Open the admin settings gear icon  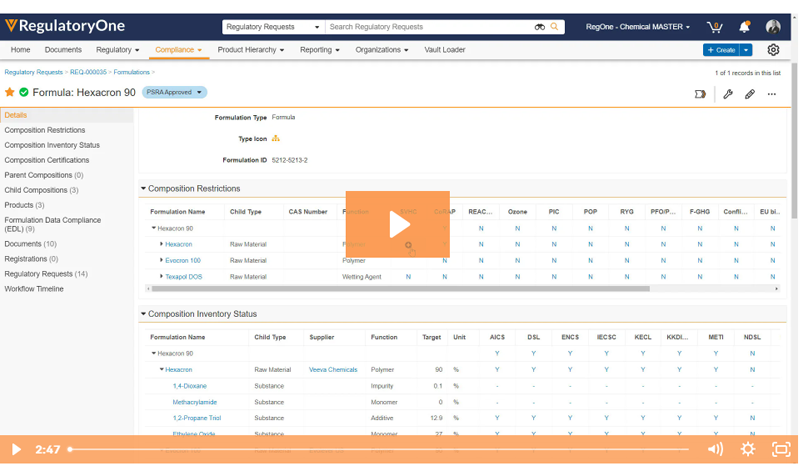coord(773,50)
